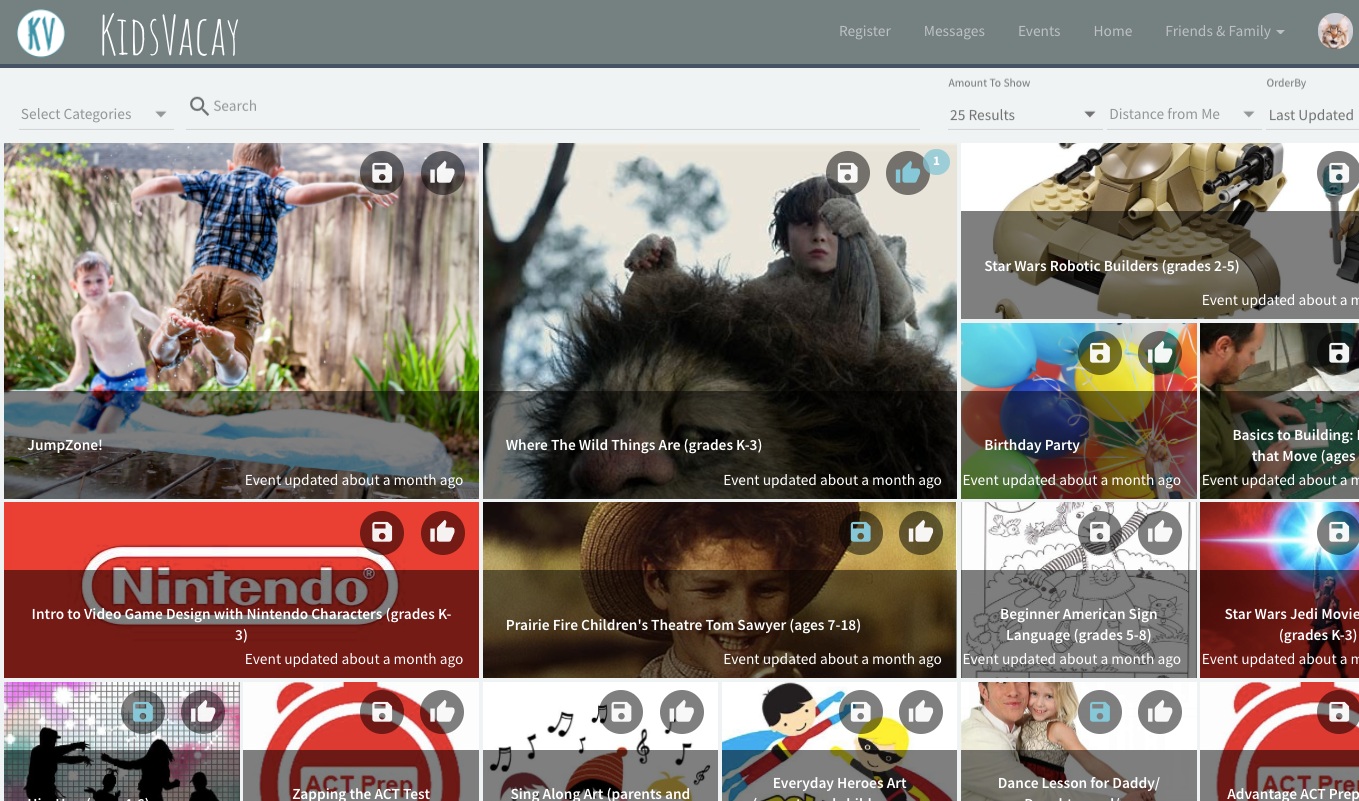The width and height of the screenshot is (1359, 801).
Task: Open the KidsVacay home title
Action: (170, 35)
